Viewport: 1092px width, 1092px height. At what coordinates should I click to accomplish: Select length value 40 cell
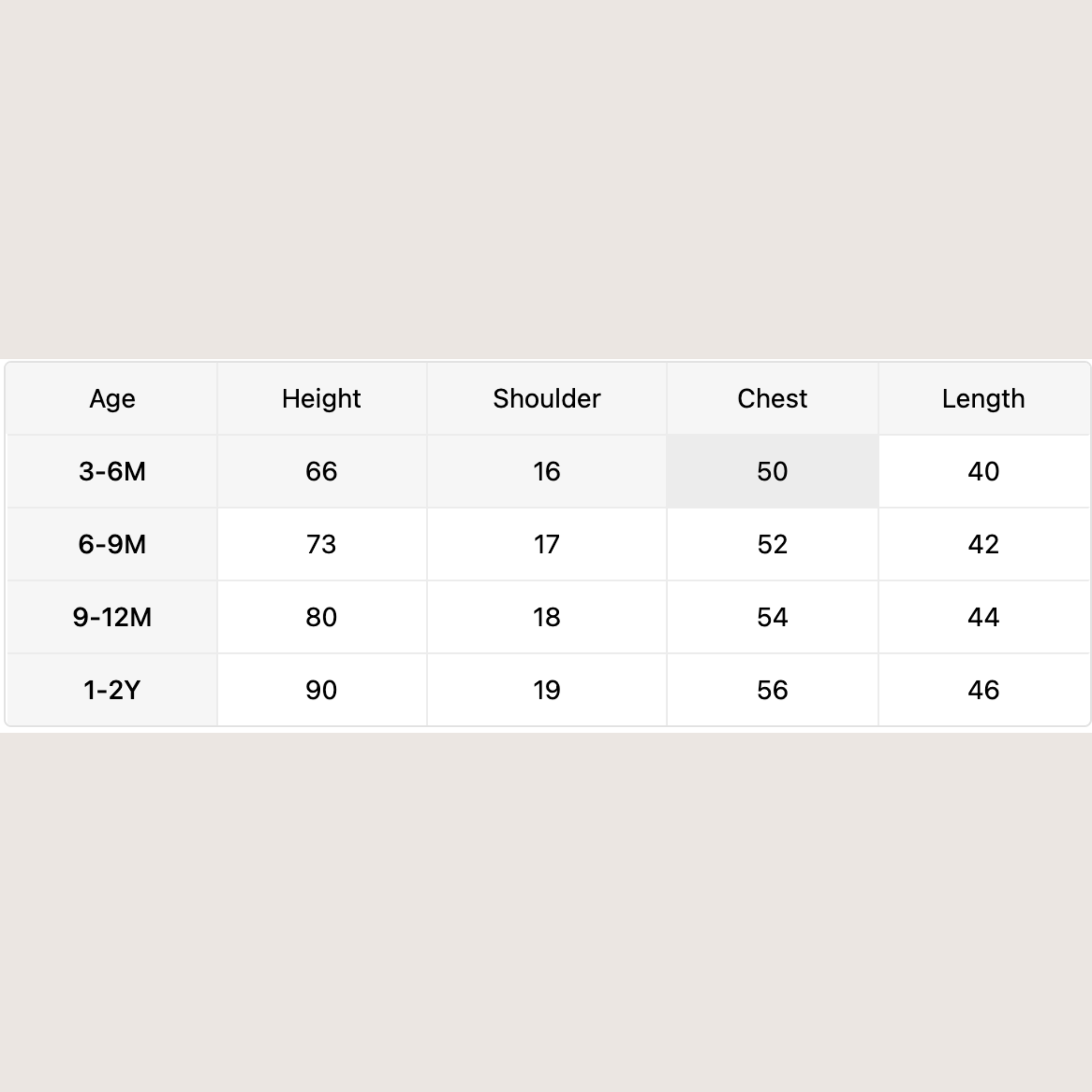point(983,471)
